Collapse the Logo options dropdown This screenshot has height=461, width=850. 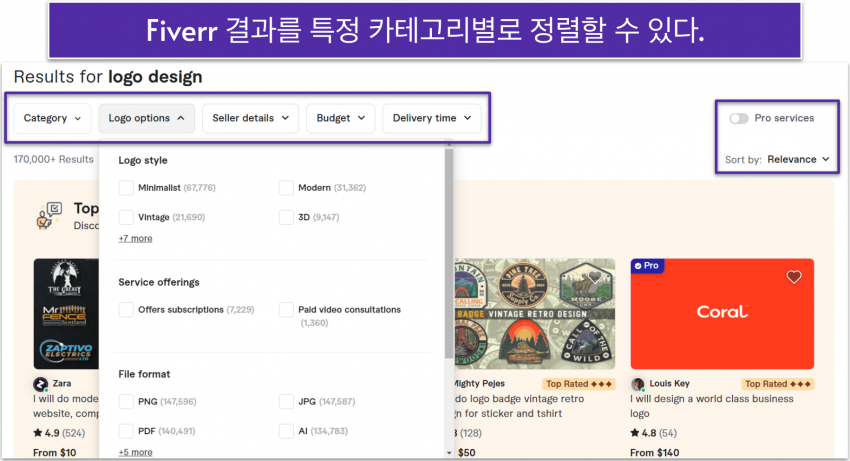[x=146, y=118]
